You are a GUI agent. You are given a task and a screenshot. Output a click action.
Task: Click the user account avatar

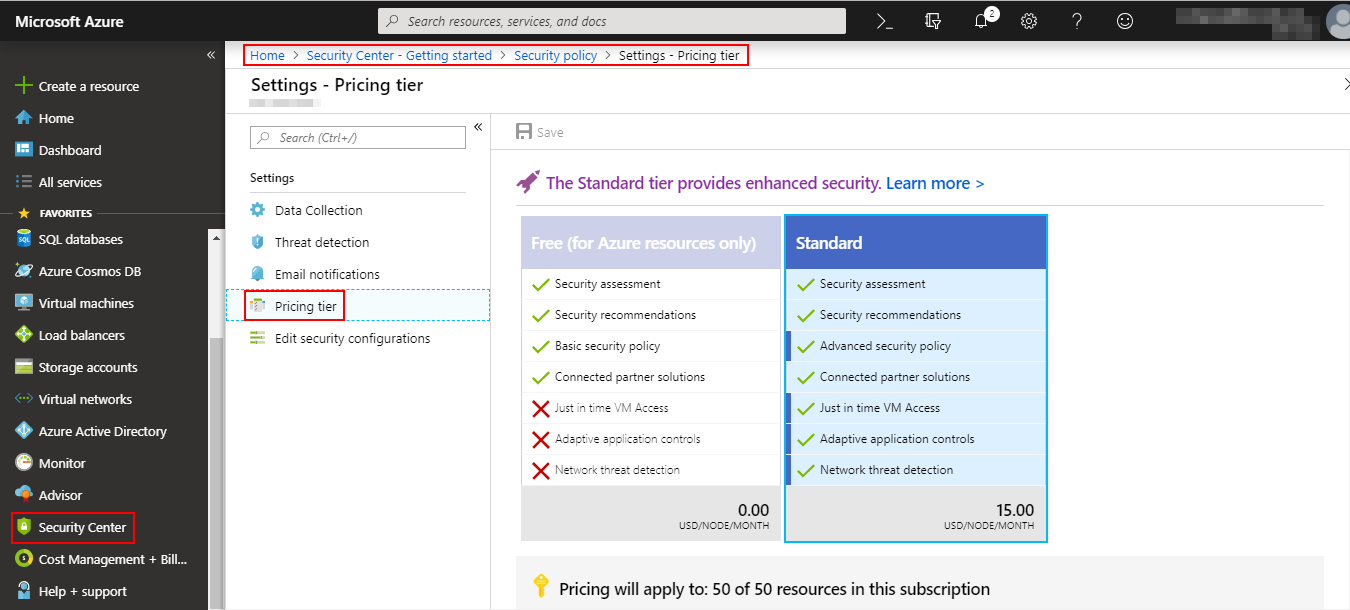tap(1339, 20)
